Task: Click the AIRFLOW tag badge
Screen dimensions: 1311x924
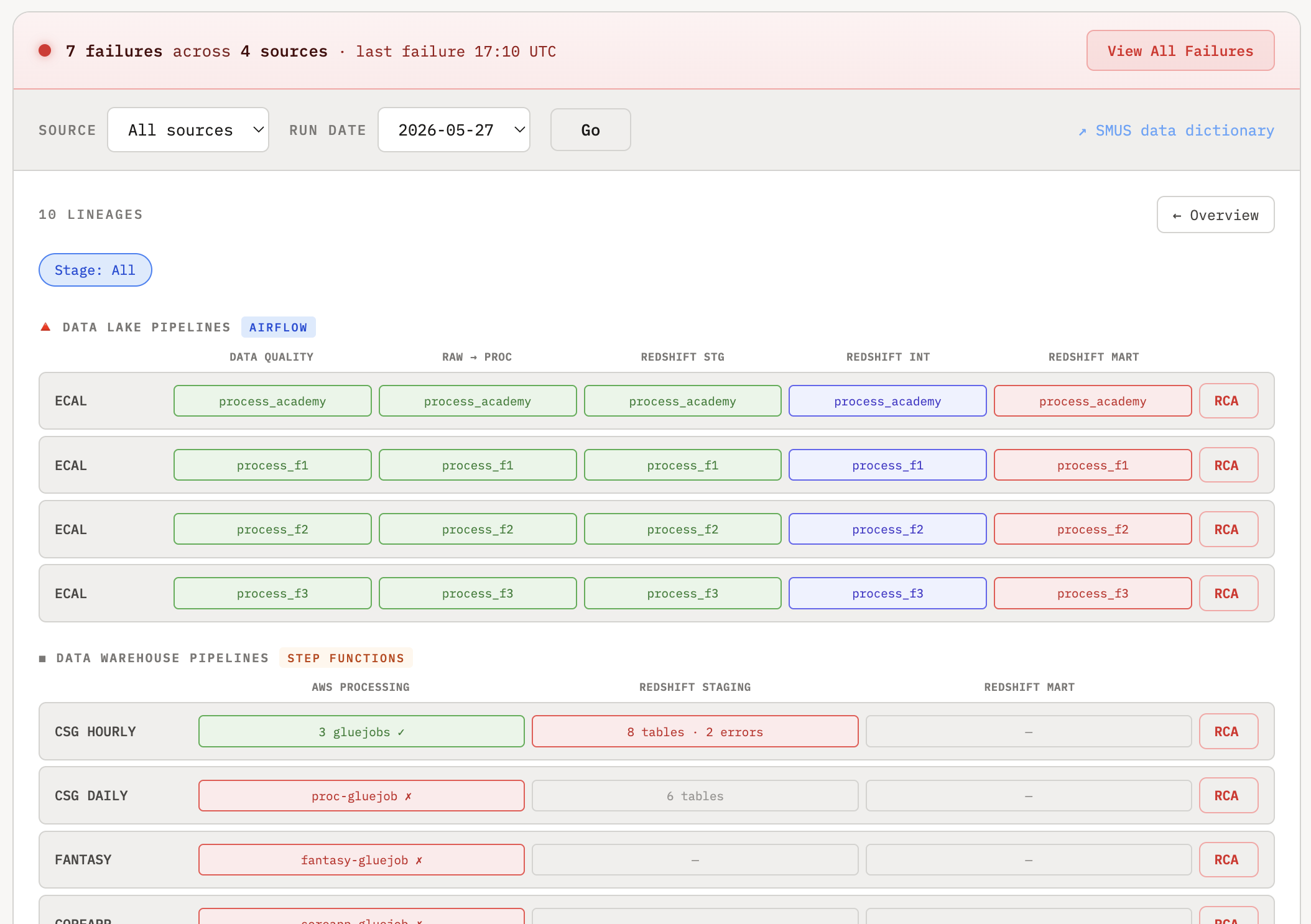Action: (278, 327)
